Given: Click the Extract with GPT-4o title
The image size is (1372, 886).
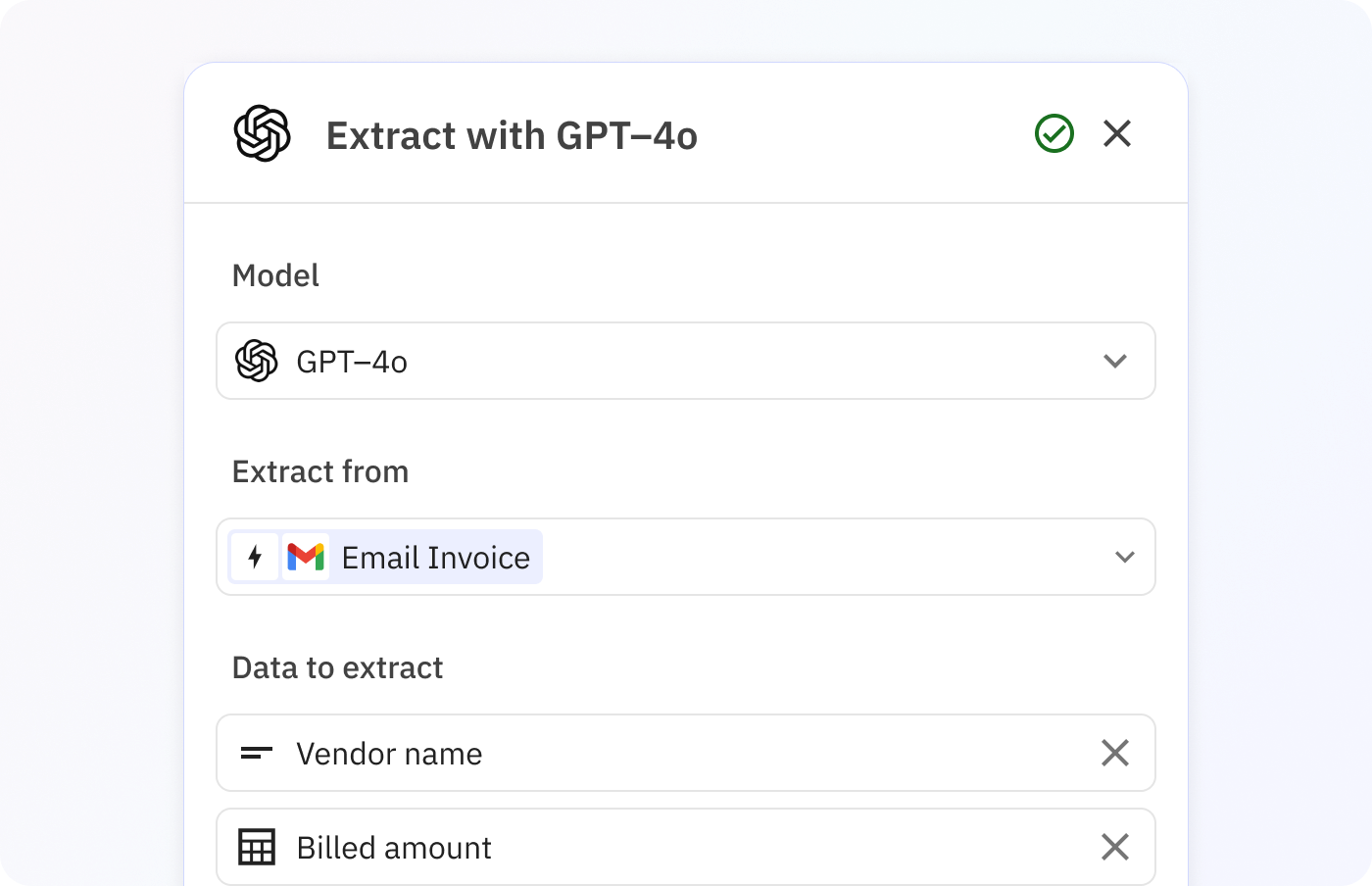Looking at the screenshot, I should pos(512,135).
